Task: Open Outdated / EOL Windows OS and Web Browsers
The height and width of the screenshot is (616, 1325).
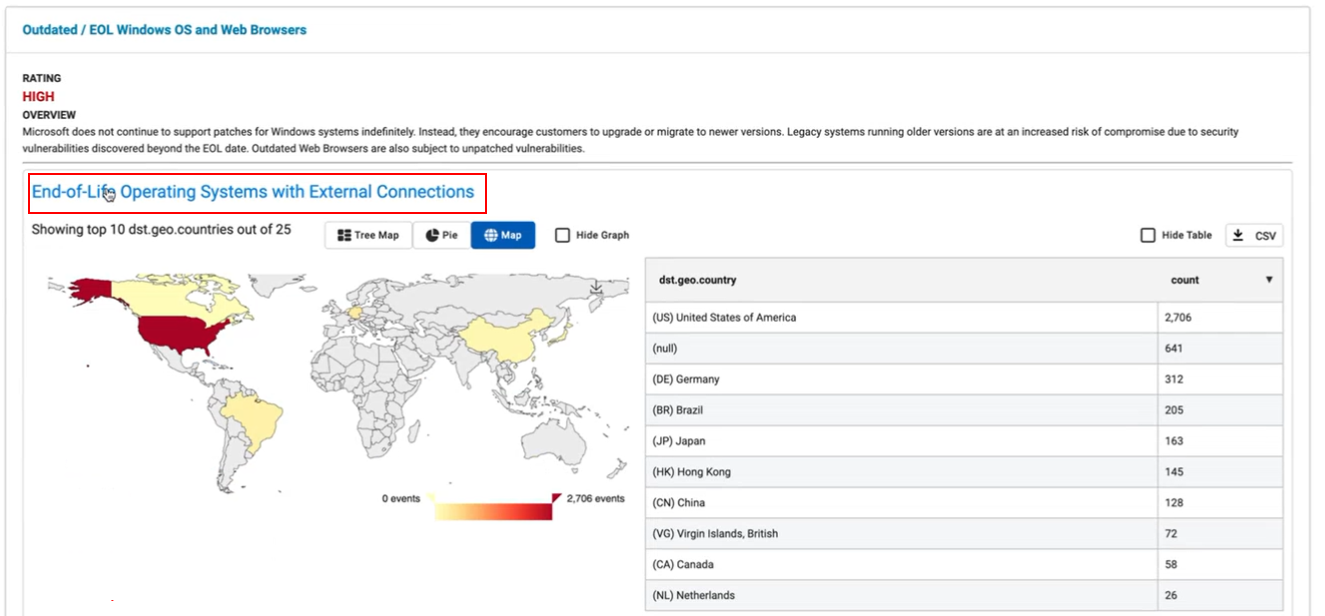Action: (x=164, y=30)
